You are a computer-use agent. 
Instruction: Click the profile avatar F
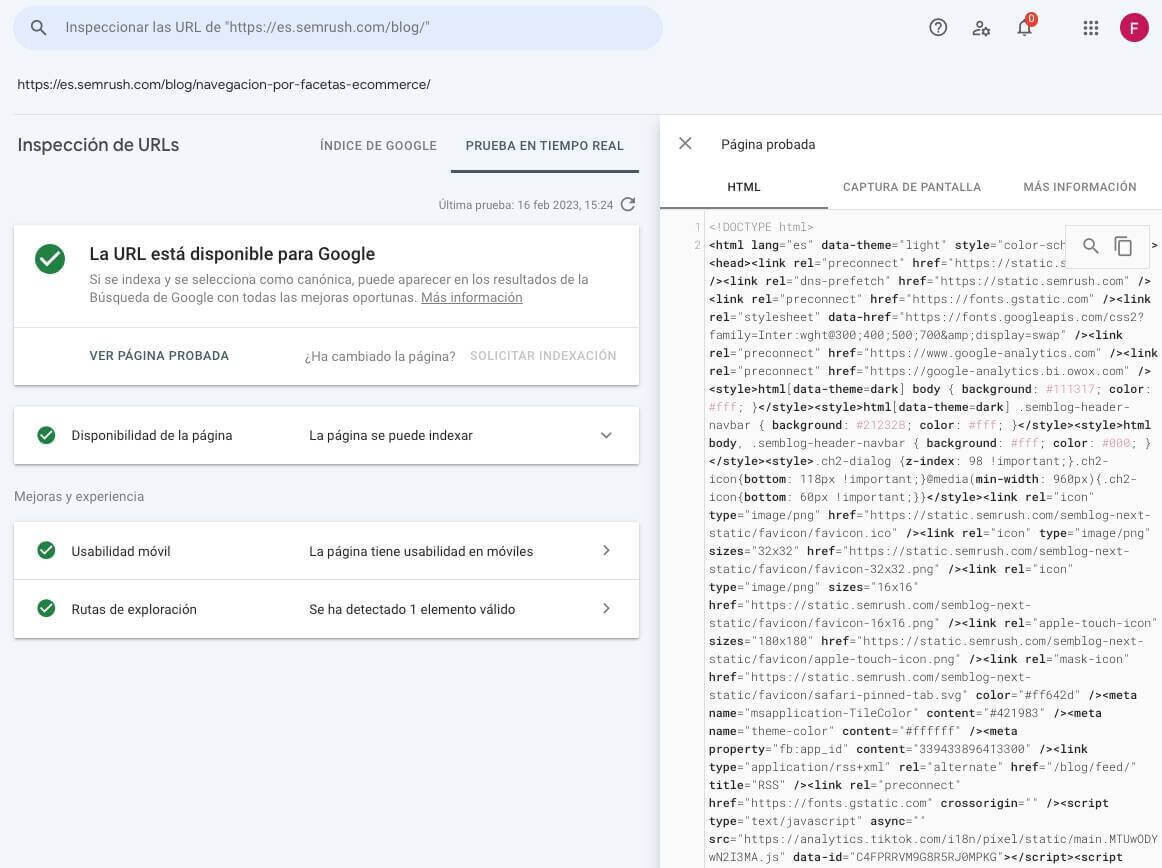(1134, 27)
